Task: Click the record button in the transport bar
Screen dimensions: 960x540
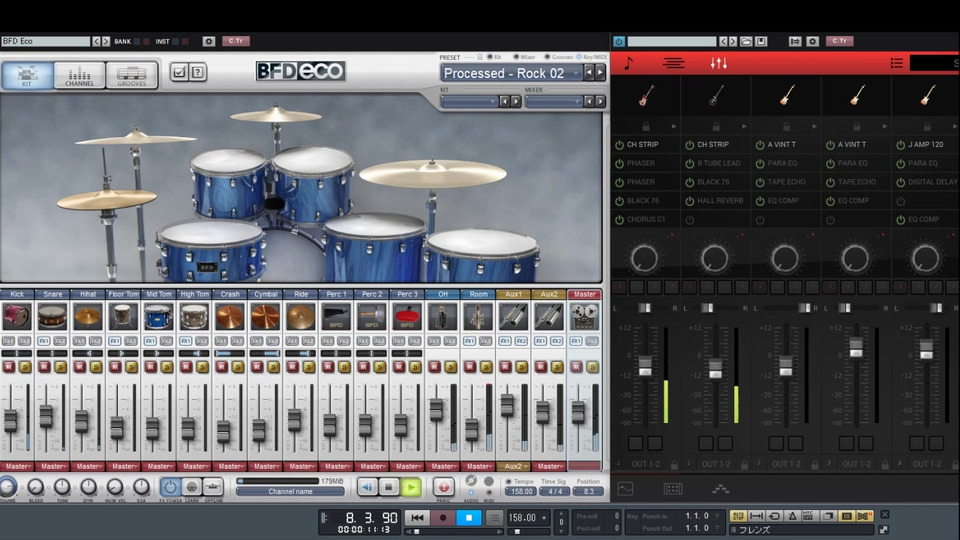Action: click(442, 518)
